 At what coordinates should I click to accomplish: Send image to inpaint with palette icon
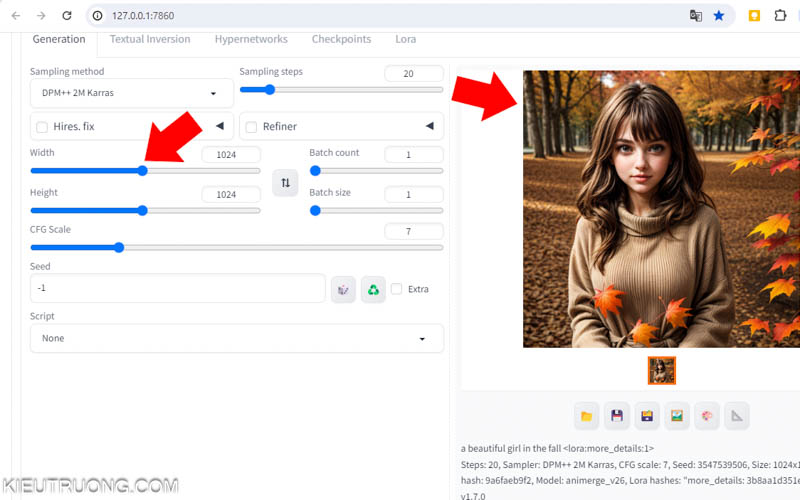click(x=707, y=416)
